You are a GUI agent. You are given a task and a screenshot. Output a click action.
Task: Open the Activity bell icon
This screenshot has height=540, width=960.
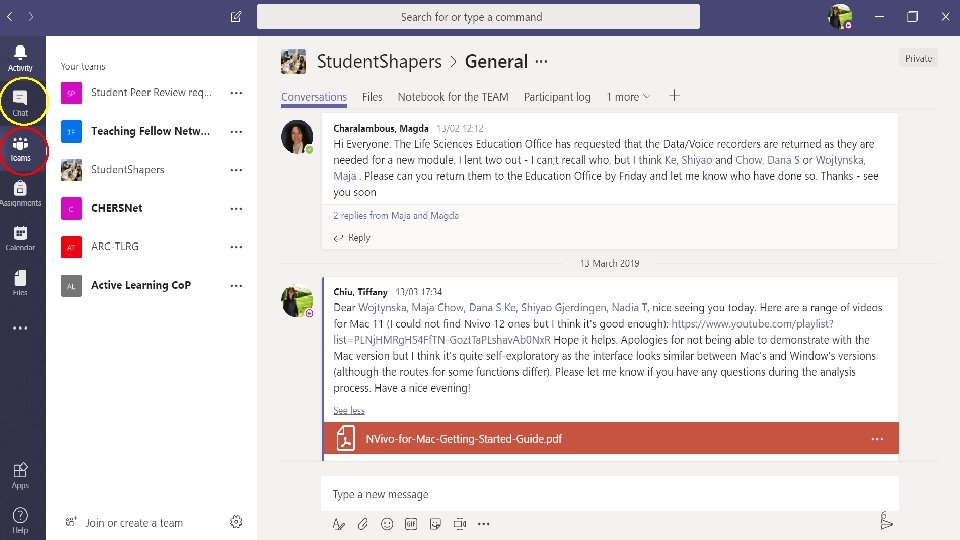(x=20, y=58)
